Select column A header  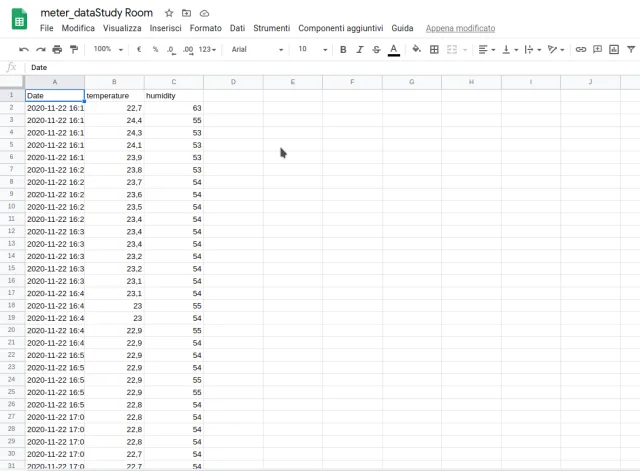point(55,82)
